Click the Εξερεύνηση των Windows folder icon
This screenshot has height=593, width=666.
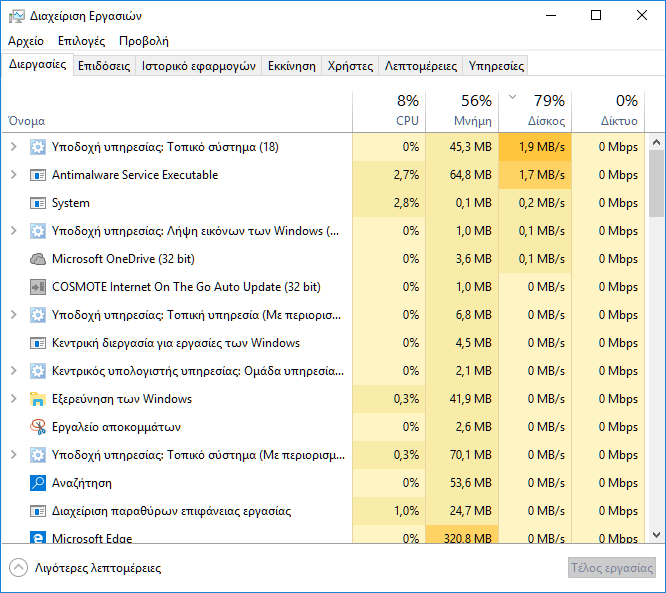38,399
